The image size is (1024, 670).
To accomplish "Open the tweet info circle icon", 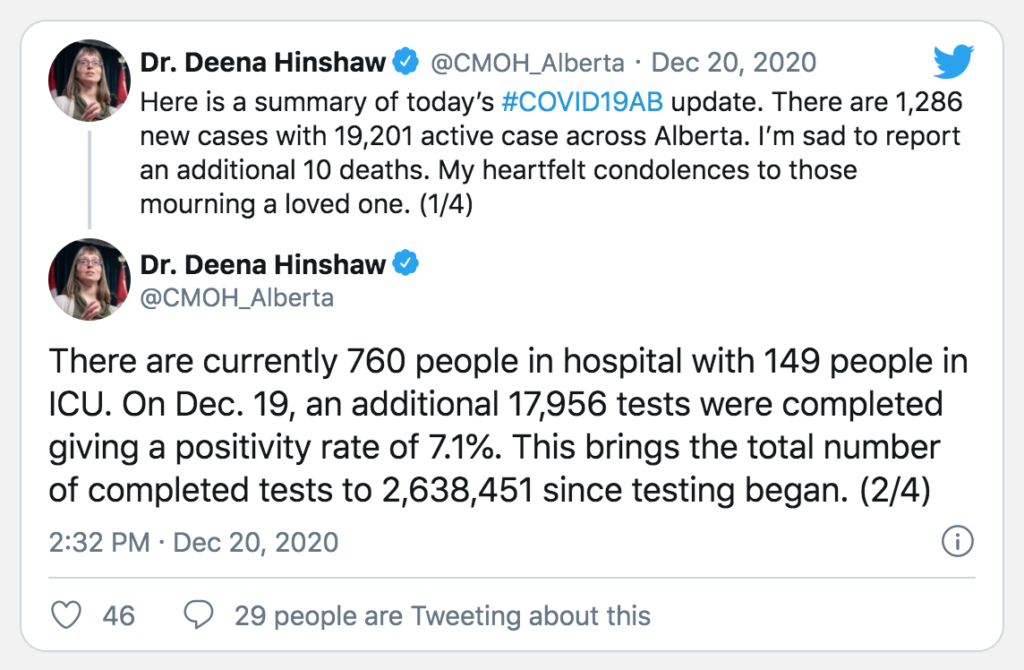I will 957,542.
